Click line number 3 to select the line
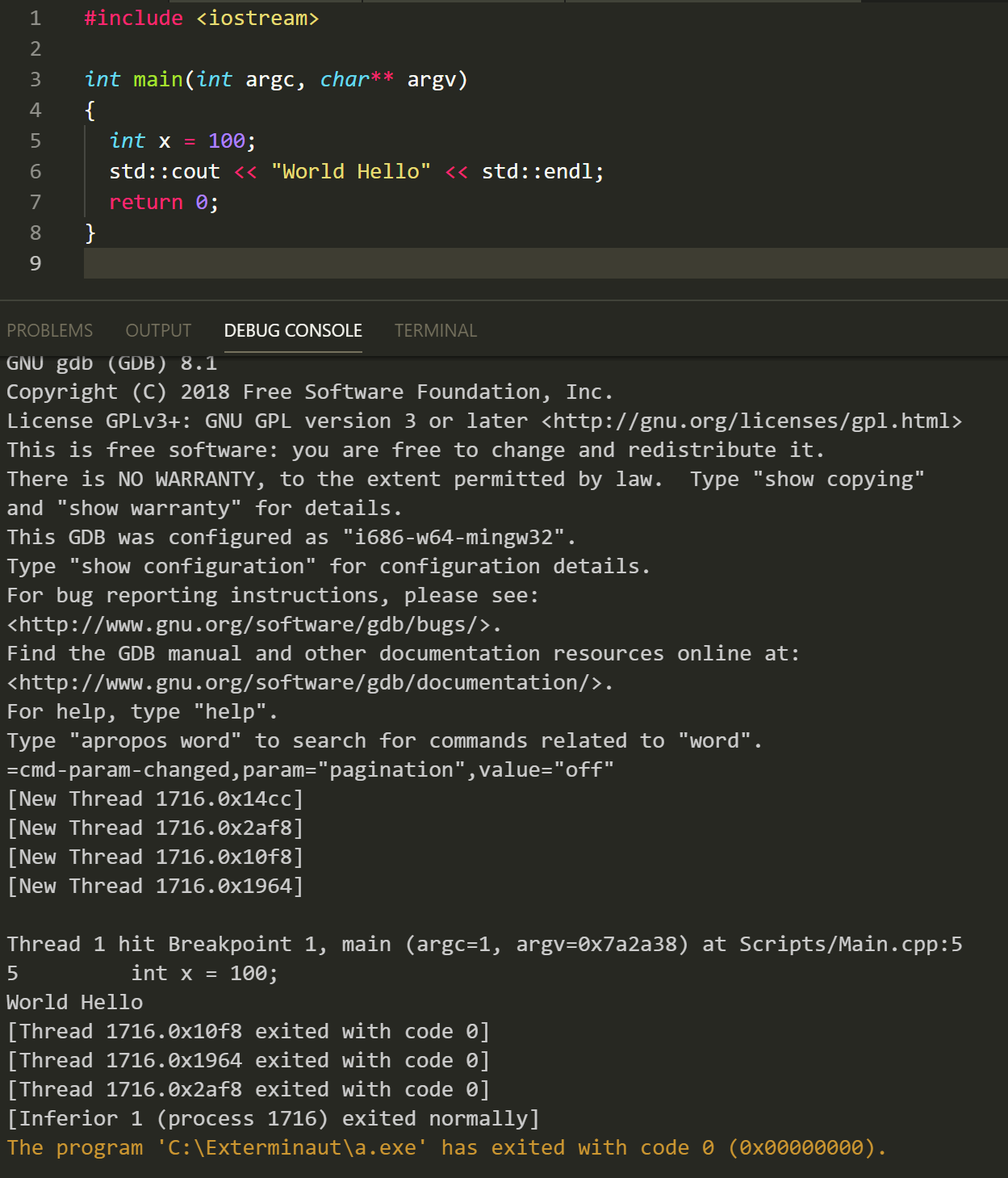Screen dimensions: 1008x1178 pyautogui.click(x=35, y=79)
